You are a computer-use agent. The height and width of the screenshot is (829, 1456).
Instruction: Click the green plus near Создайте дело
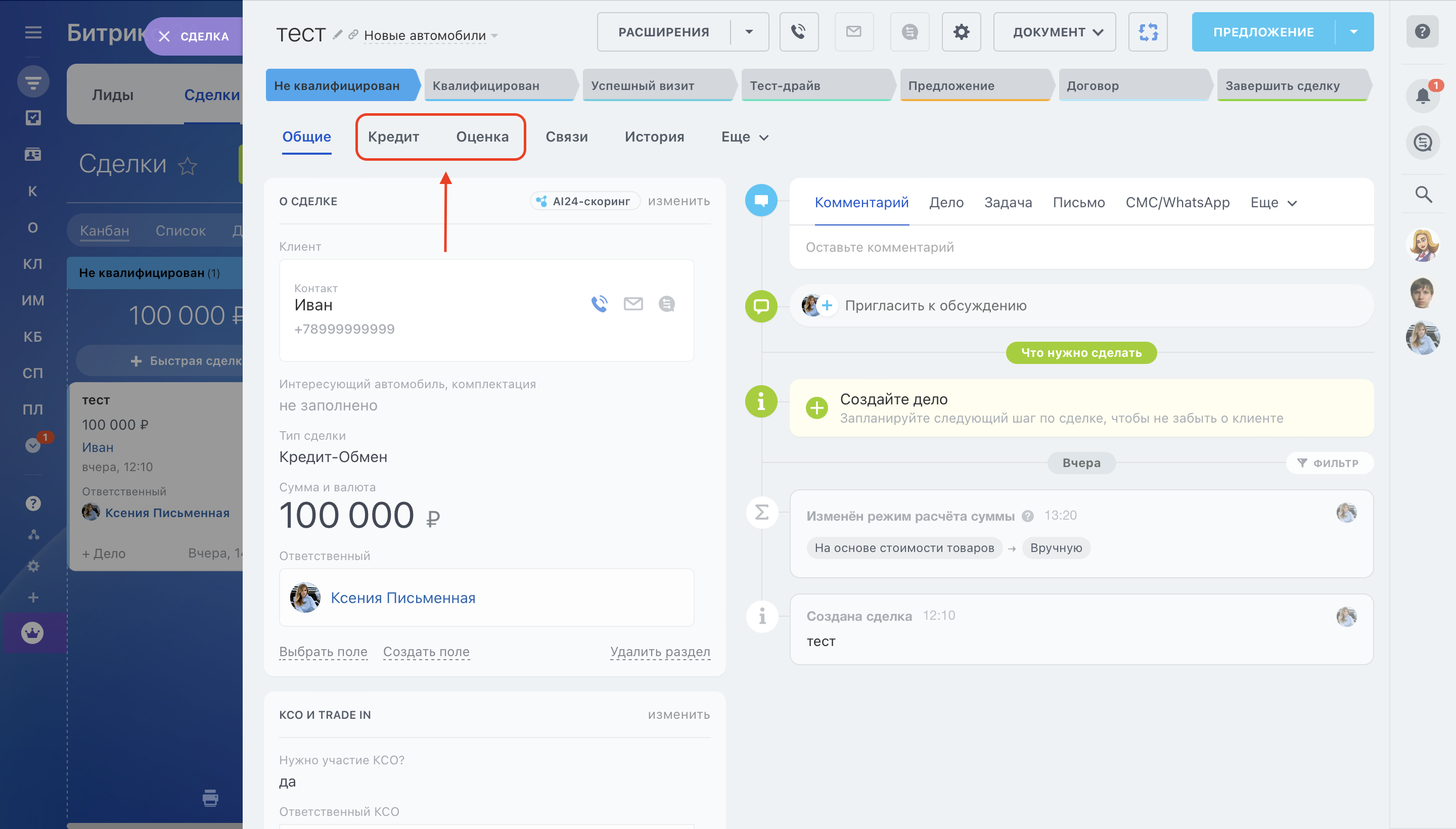coord(816,407)
